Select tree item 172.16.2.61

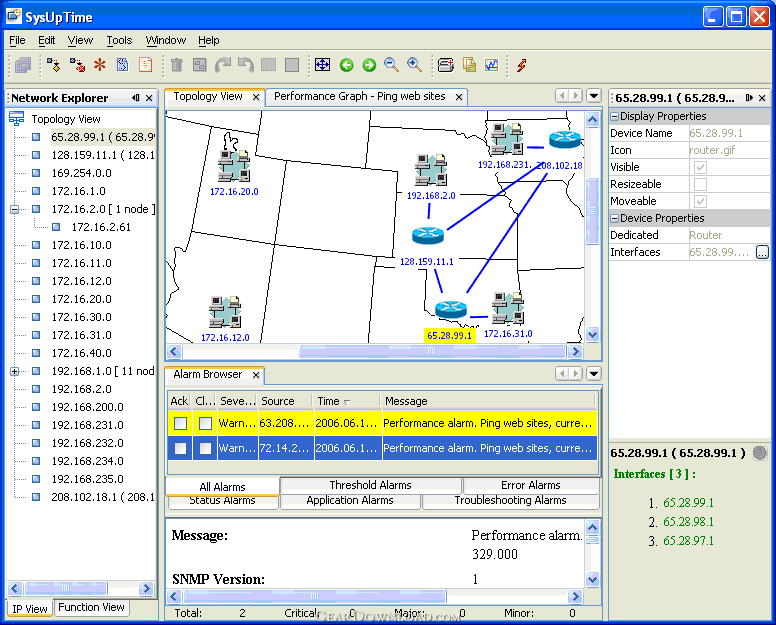[101, 227]
